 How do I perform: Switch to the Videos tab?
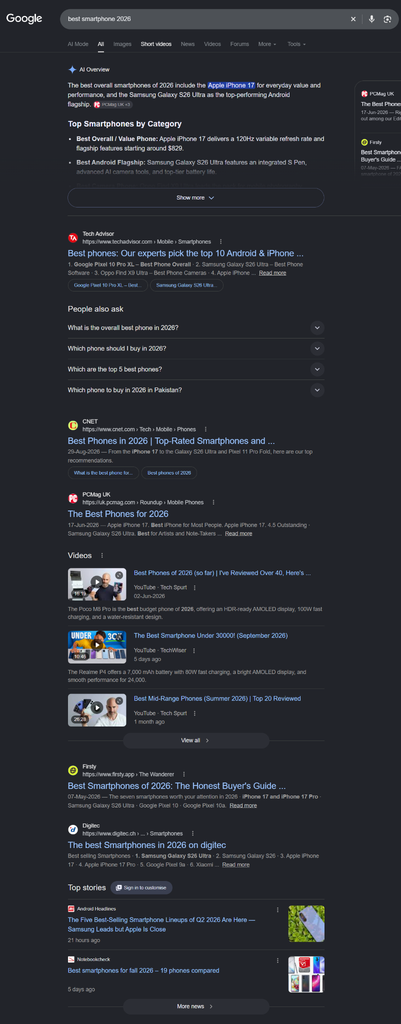[x=212, y=44]
